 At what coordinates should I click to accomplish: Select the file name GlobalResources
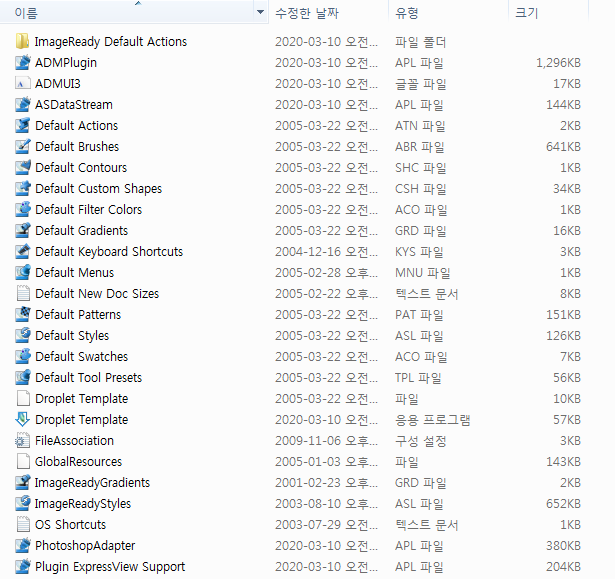tap(78, 462)
